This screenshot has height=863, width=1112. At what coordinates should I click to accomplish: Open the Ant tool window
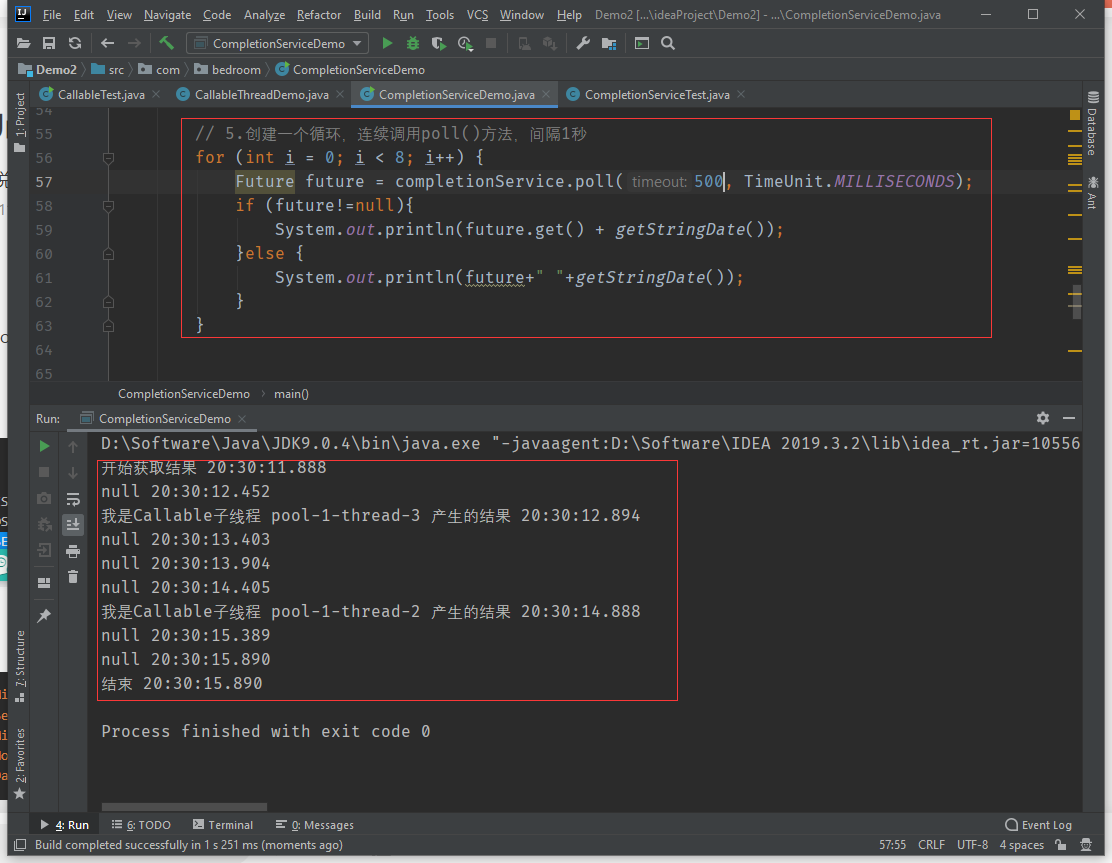[x=1092, y=193]
